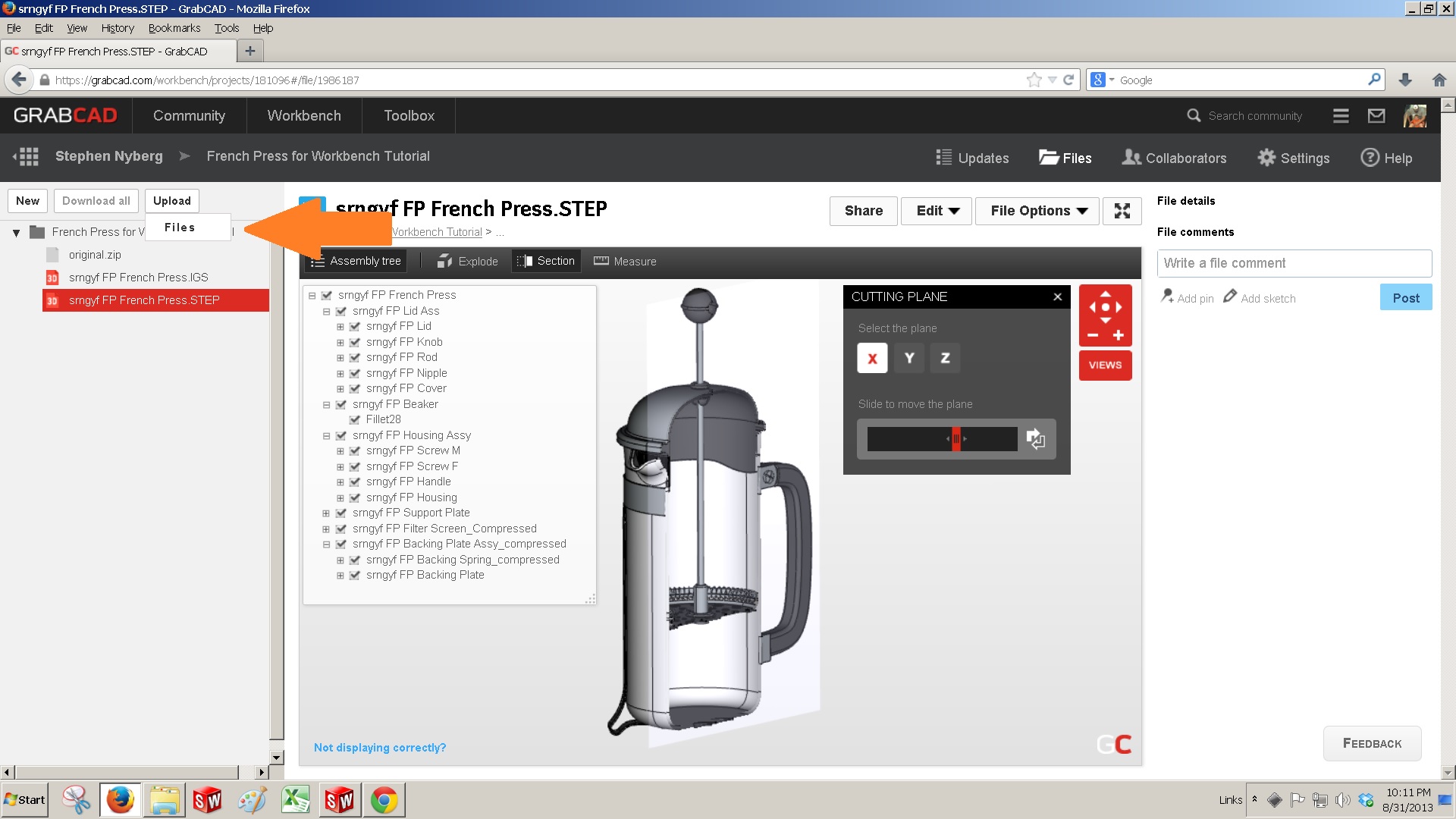The width and height of the screenshot is (1456, 819).
Task: Click the flip cutting plane direction icon
Action: (x=1036, y=438)
